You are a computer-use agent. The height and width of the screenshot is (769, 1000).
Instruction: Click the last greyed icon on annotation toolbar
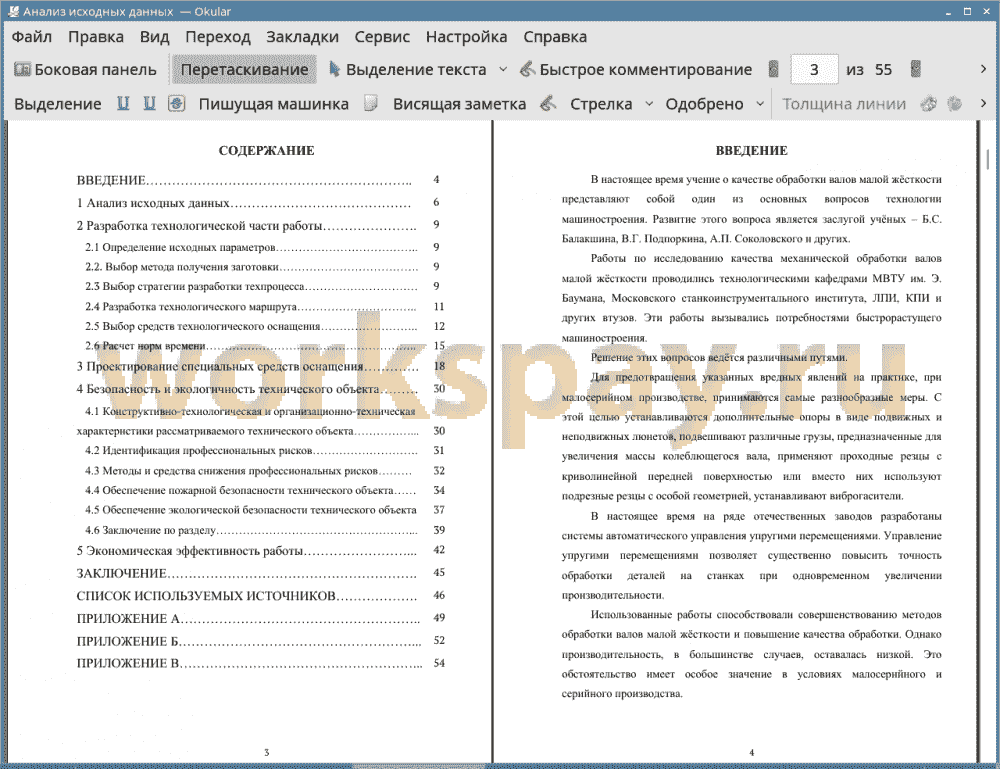(954, 104)
